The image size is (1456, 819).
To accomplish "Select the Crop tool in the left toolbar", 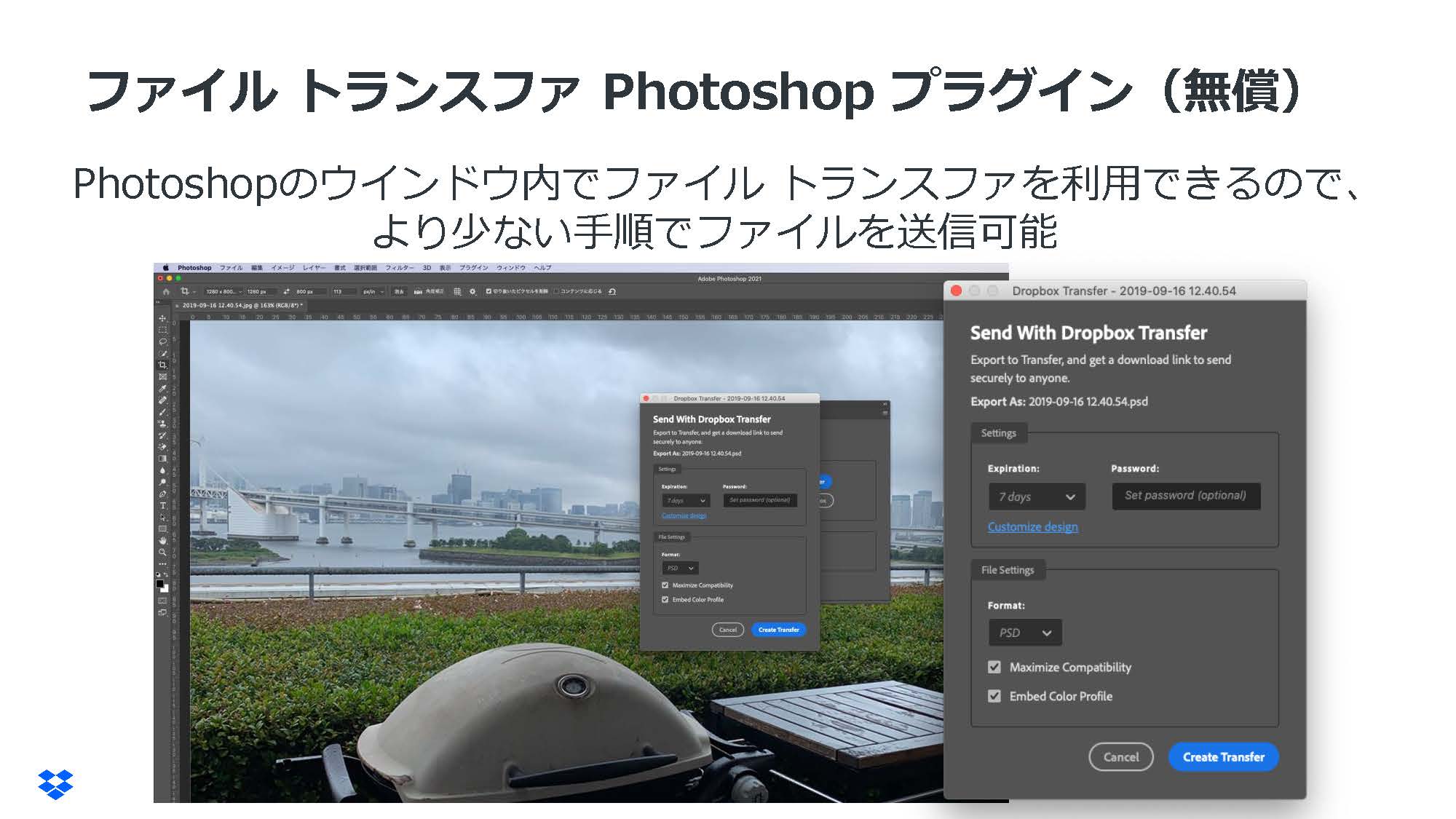I will [162, 365].
